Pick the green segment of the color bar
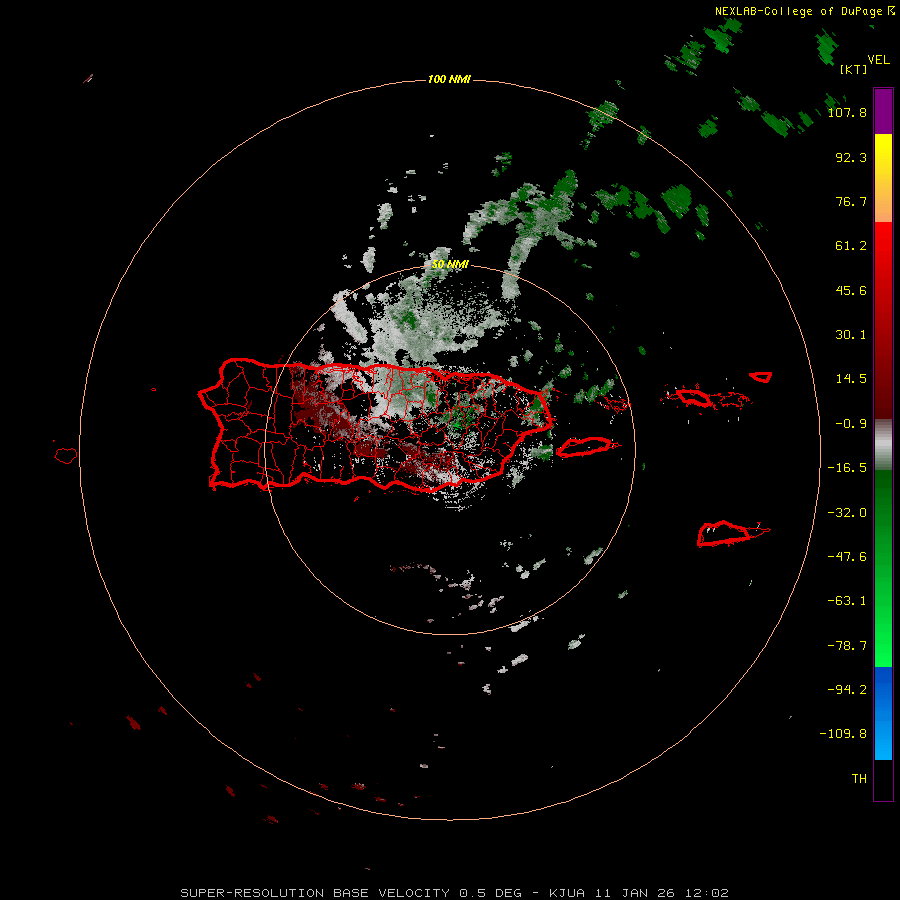Viewport: 900px width, 900px height. pyautogui.click(x=883, y=568)
